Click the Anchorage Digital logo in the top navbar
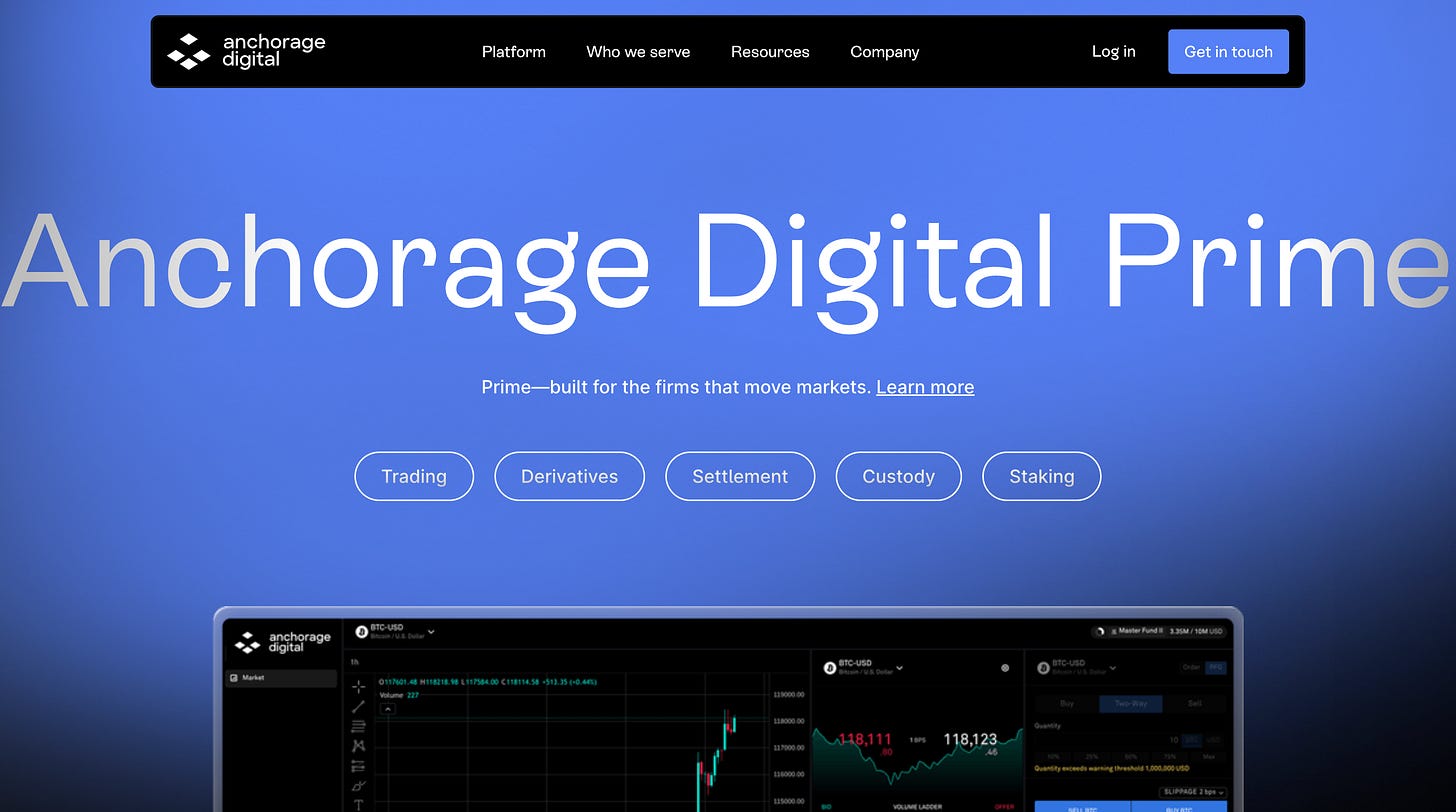 tap(246, 51)
